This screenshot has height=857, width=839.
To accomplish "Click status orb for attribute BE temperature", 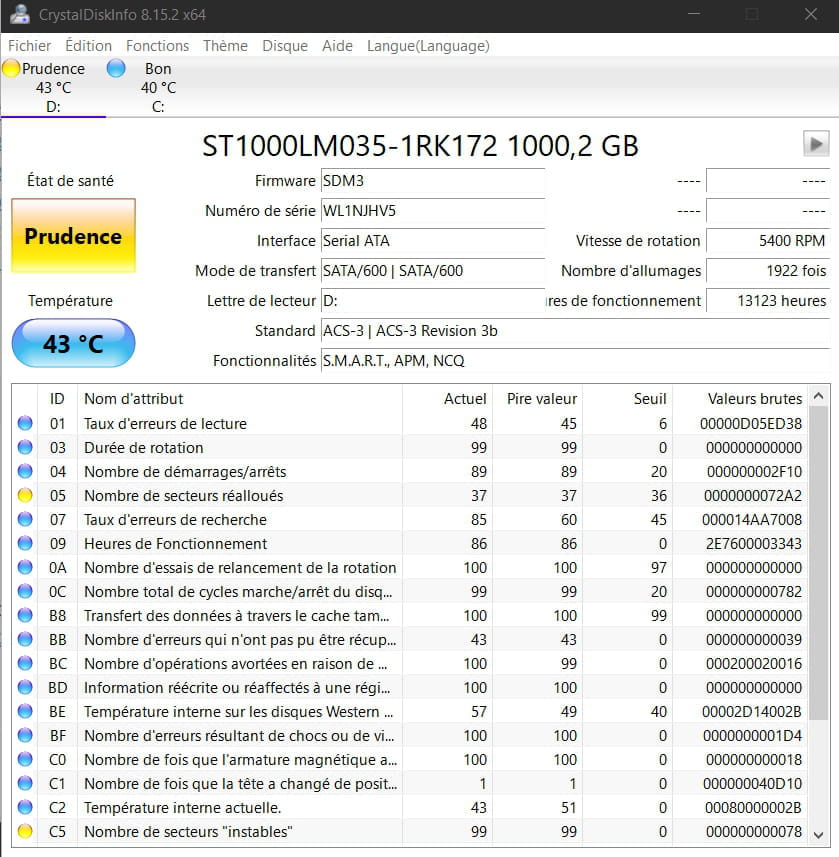I will click(25, 711).
